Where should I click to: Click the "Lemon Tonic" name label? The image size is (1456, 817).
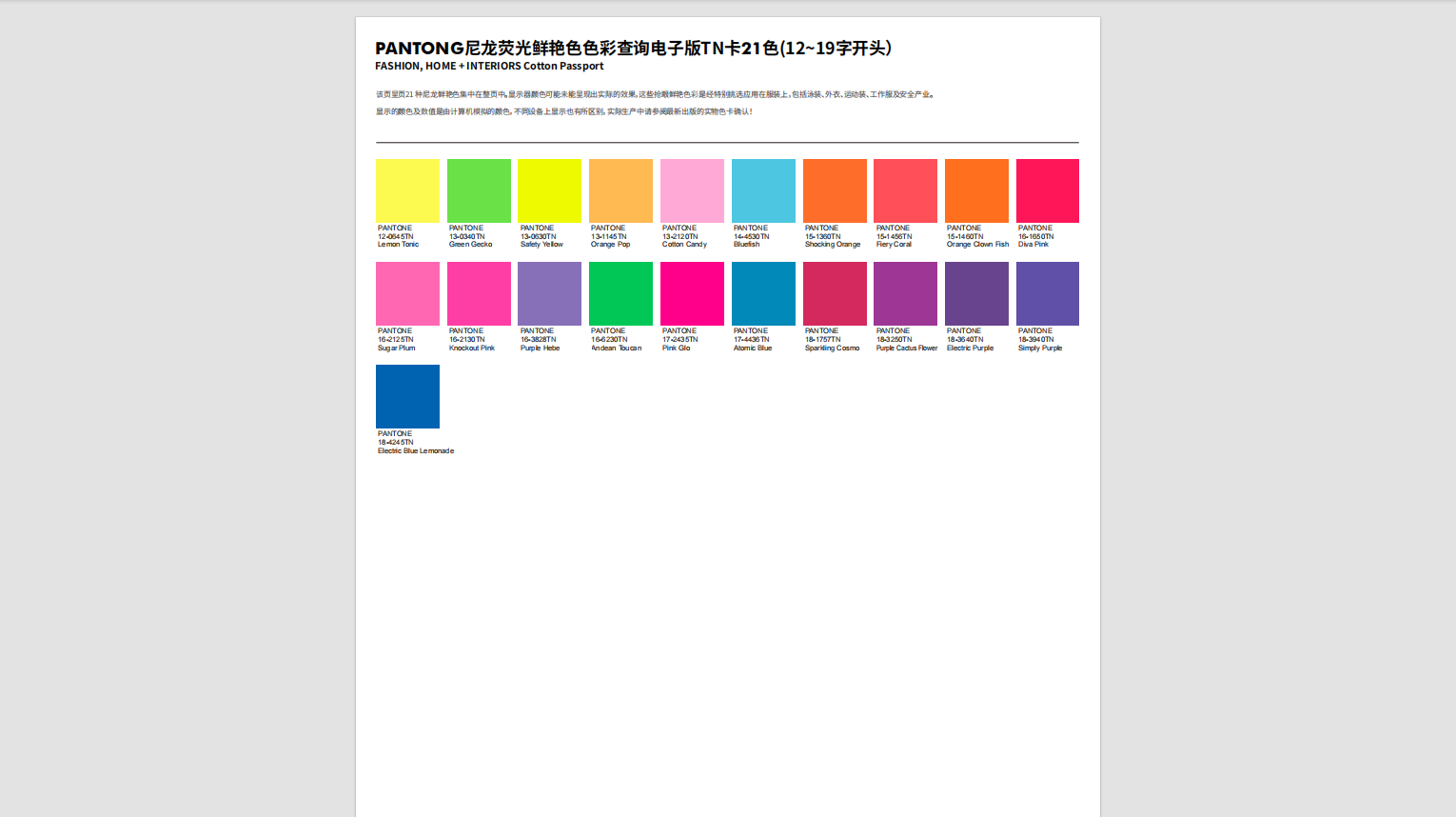pos(398,245)
